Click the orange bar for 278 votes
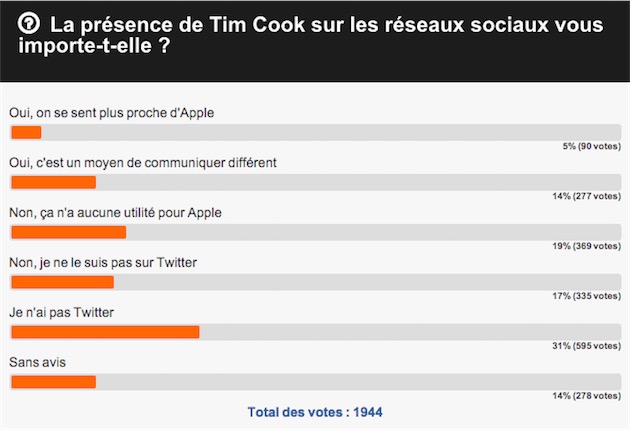630x430 pixels. [x=53, y=382]
